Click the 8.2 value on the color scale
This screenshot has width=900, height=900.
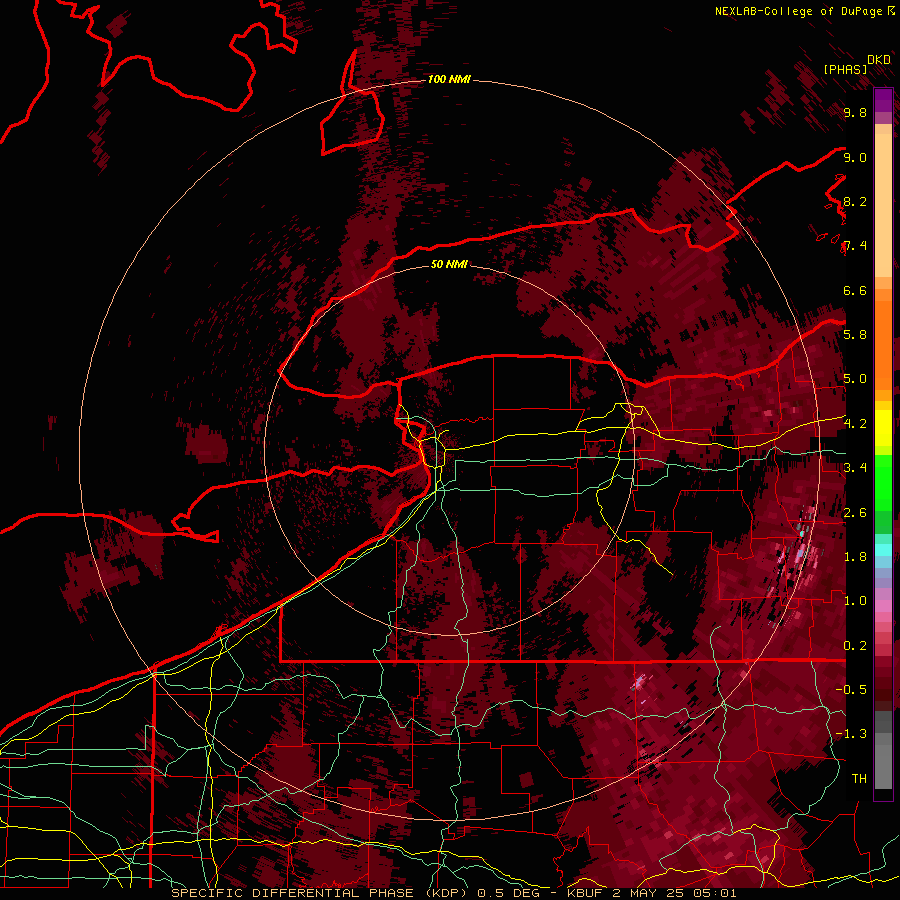pyautogui.click(x=855, y=201)
